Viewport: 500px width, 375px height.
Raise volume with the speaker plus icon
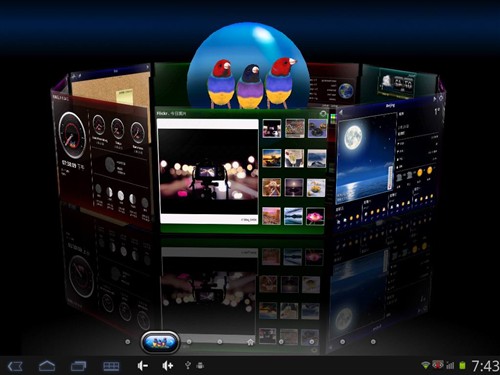click(x=167, y=366)
